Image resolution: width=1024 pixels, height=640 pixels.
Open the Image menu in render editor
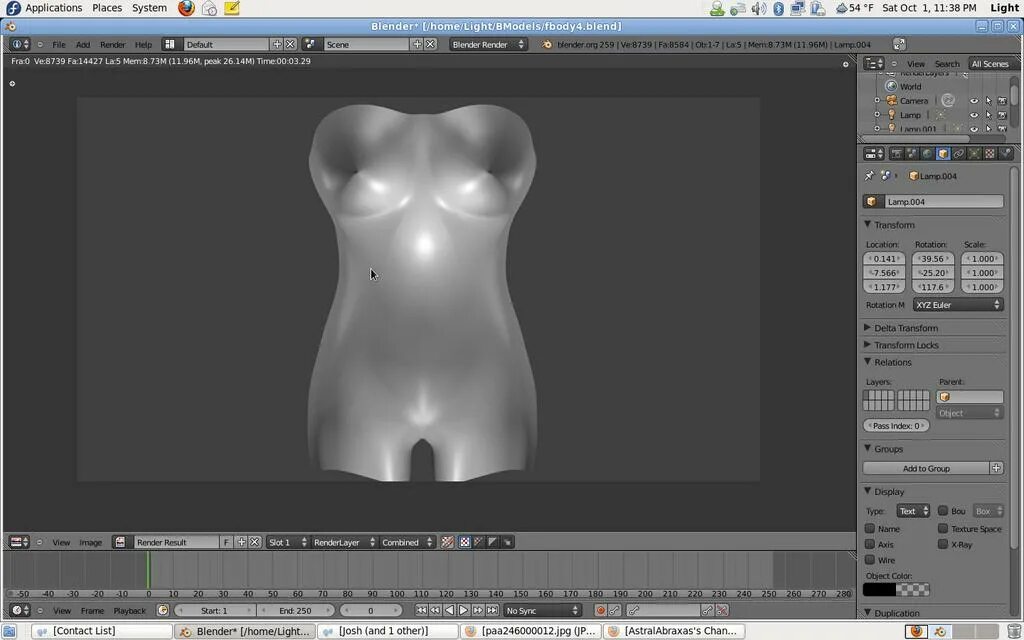tap(91, 542)
